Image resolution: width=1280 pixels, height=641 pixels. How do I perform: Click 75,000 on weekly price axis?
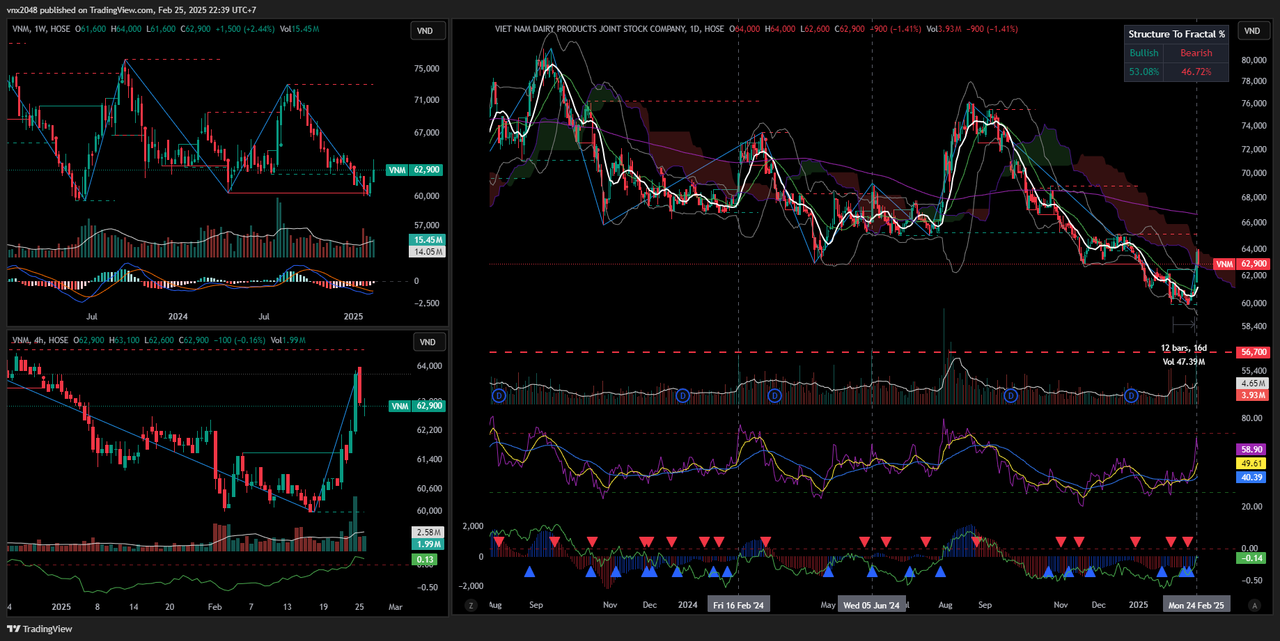[427, 68]
